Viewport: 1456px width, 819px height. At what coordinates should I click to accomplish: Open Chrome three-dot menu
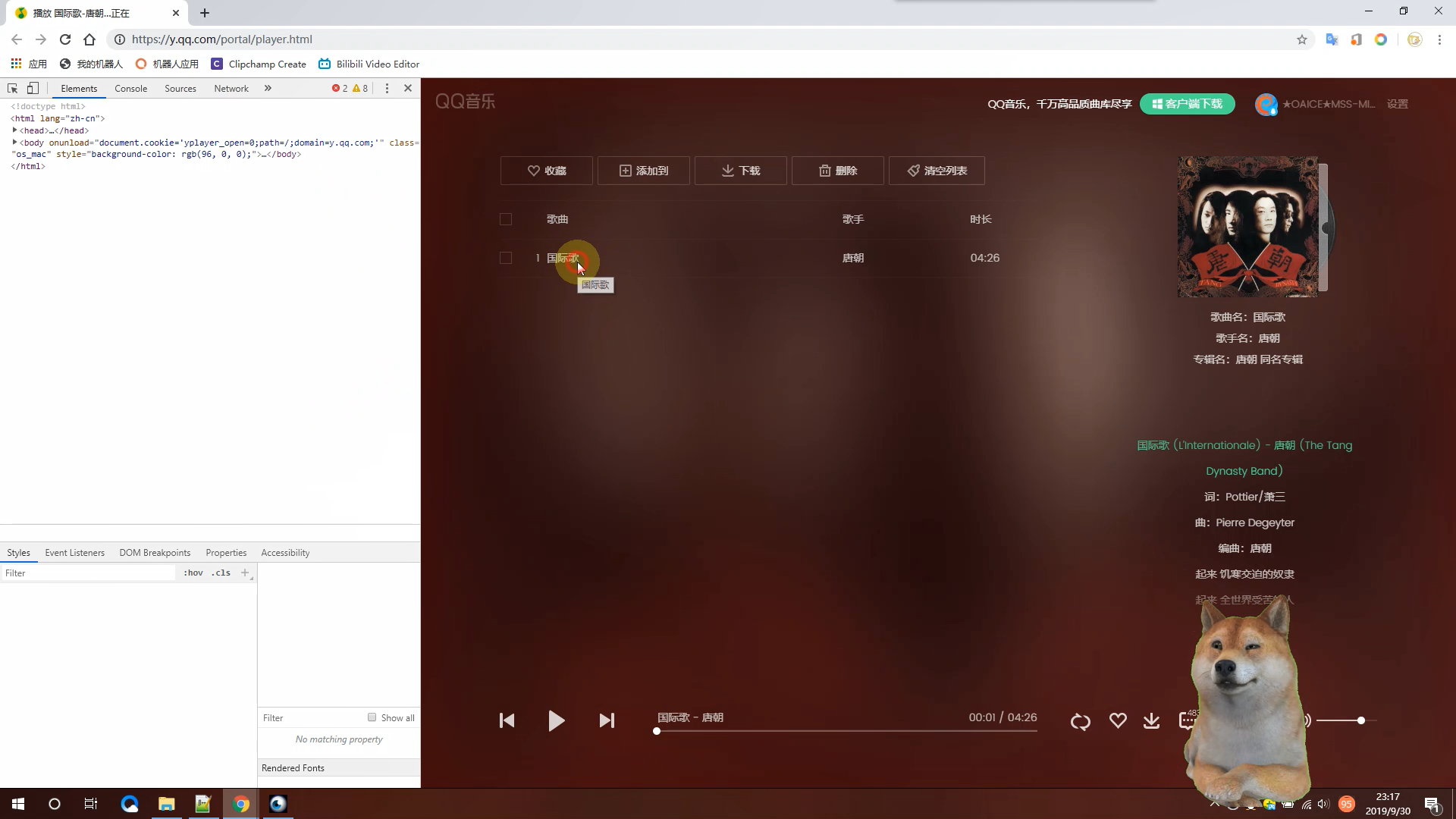1439,39
